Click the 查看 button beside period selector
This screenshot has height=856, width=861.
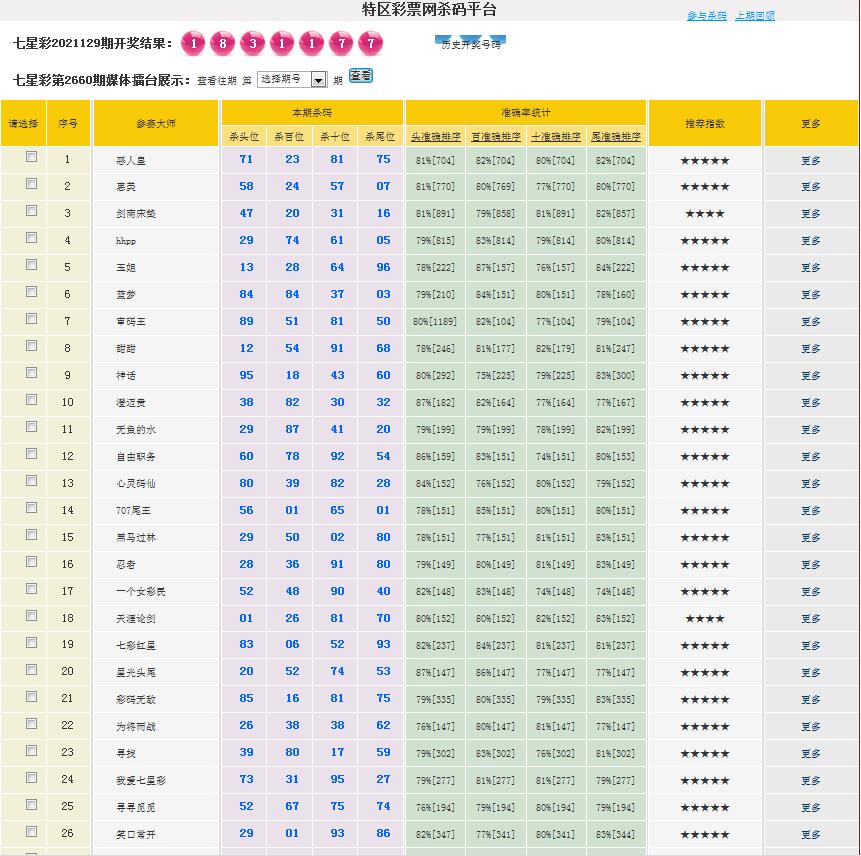[x=360, y=76]
